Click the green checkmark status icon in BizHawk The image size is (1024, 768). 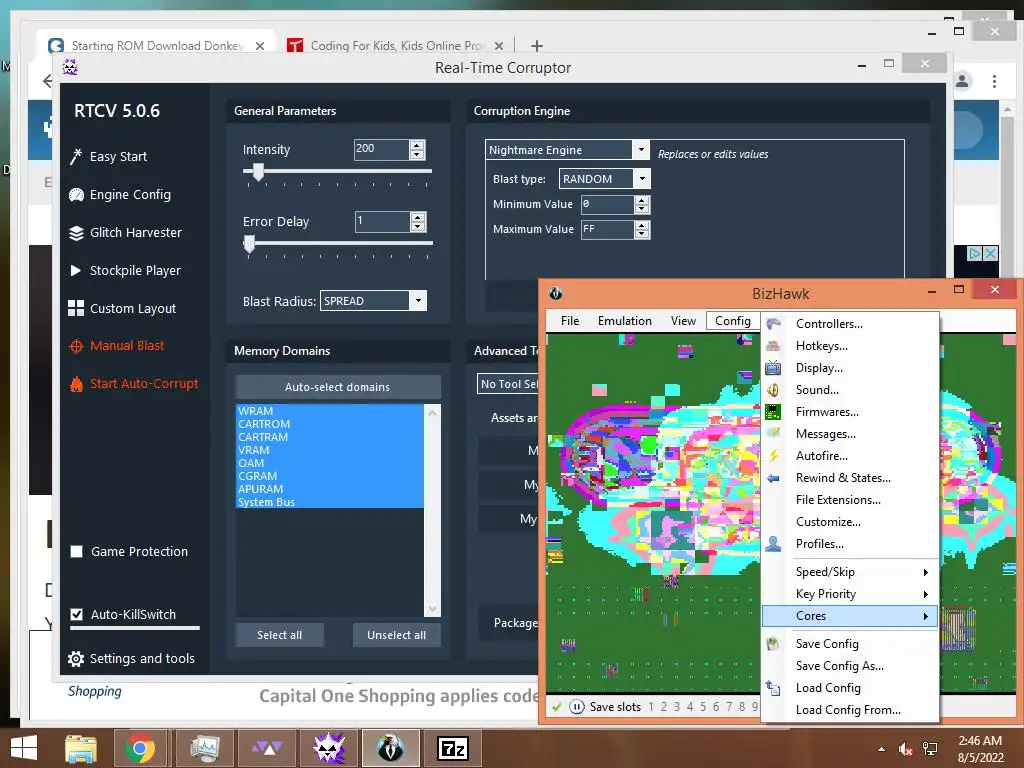[x=556, y=707]
